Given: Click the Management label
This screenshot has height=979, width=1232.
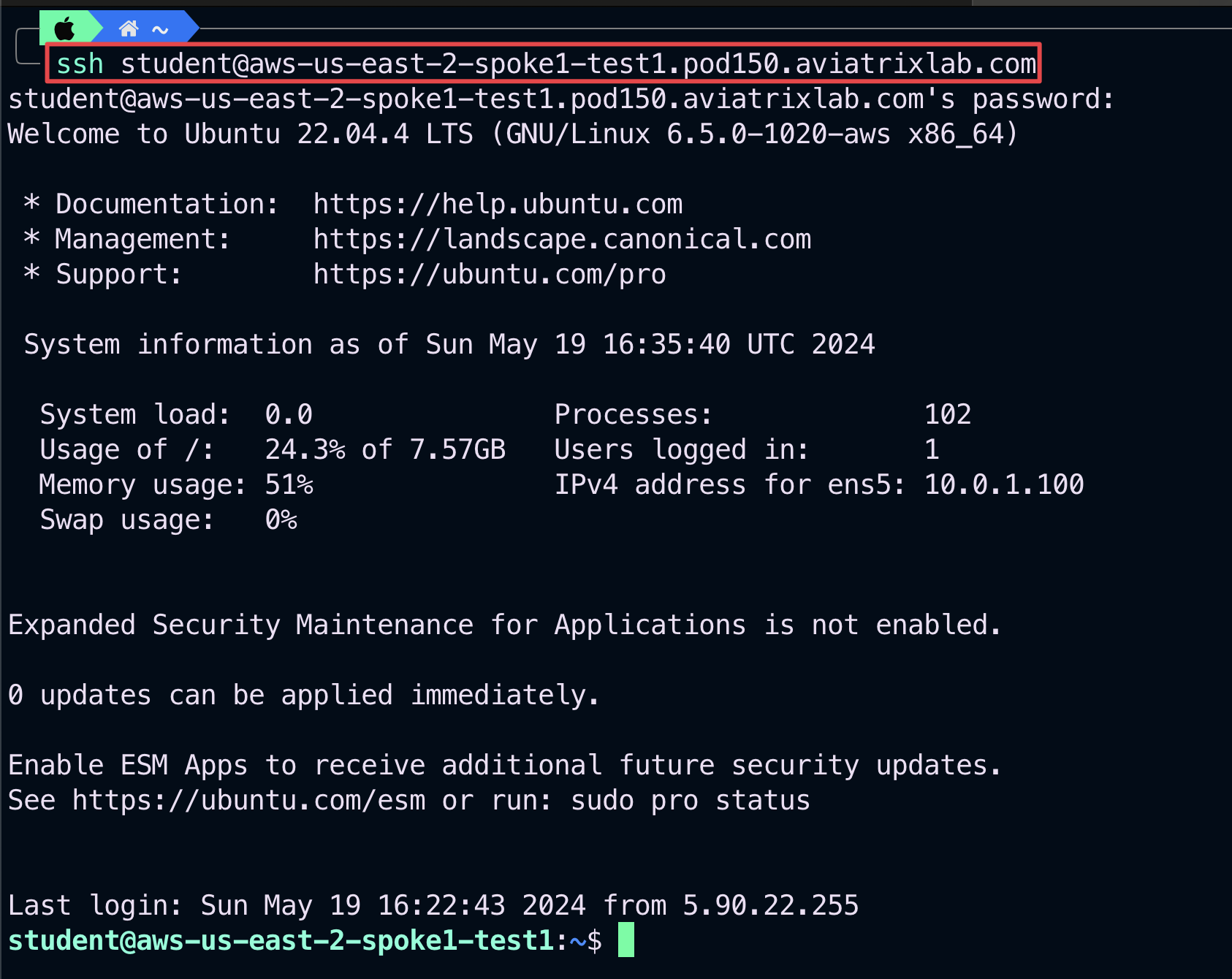Looking at the screenshot, I should [142, 239].
